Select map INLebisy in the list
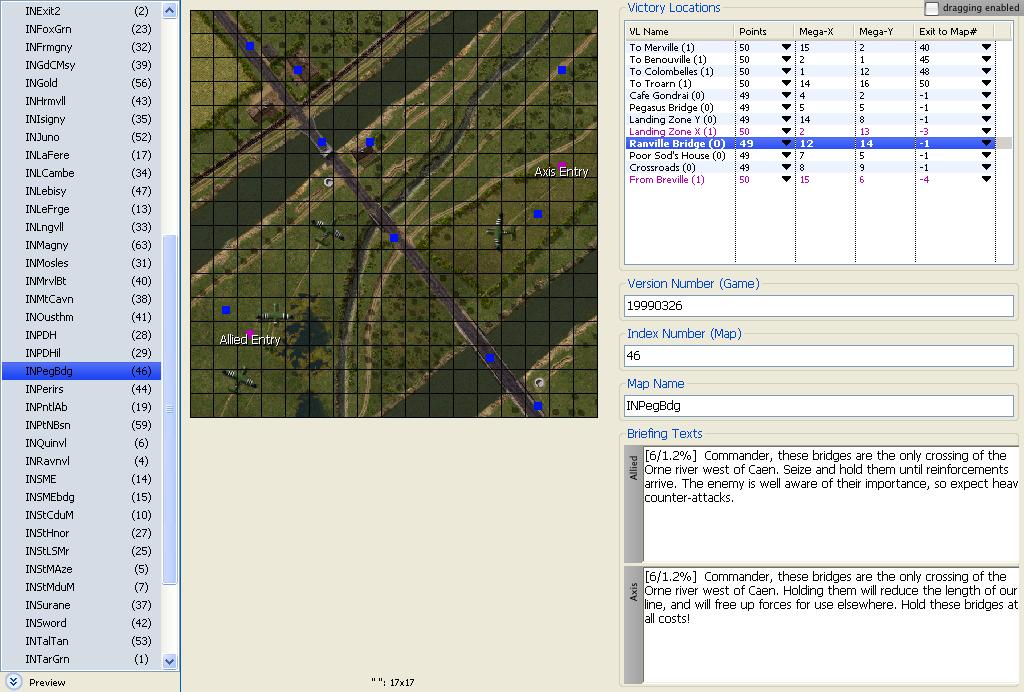Screen dimensions: 1024x692 (82, 191)
